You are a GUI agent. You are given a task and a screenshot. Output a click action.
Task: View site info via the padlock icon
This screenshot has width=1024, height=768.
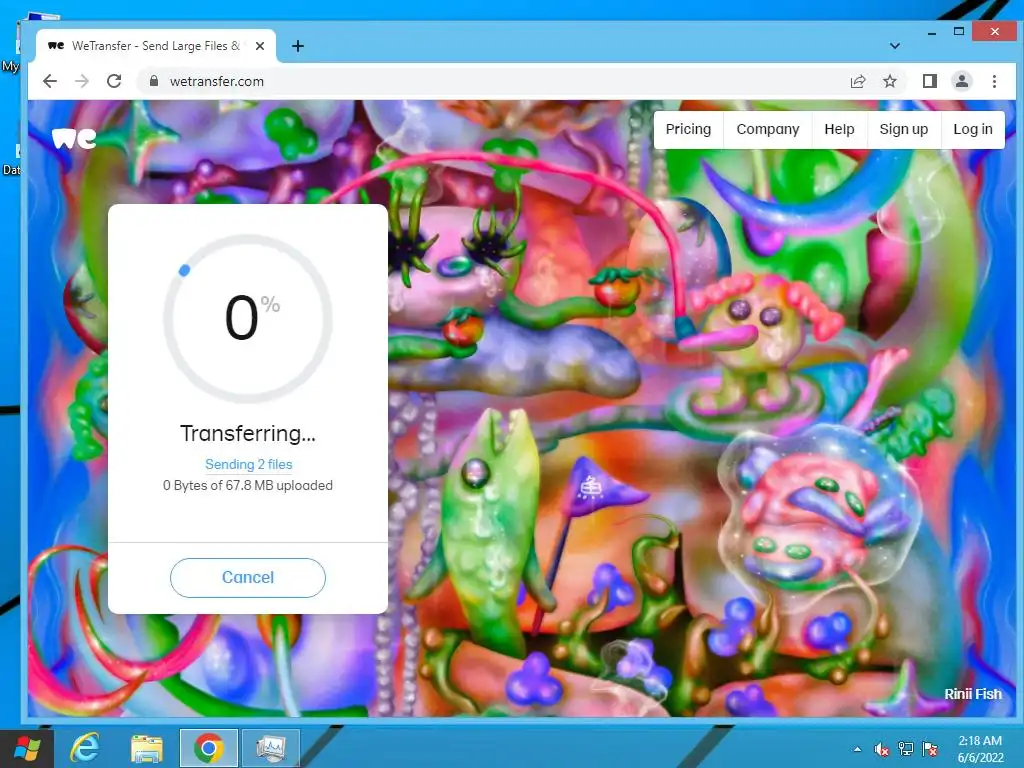pos(154,81)
